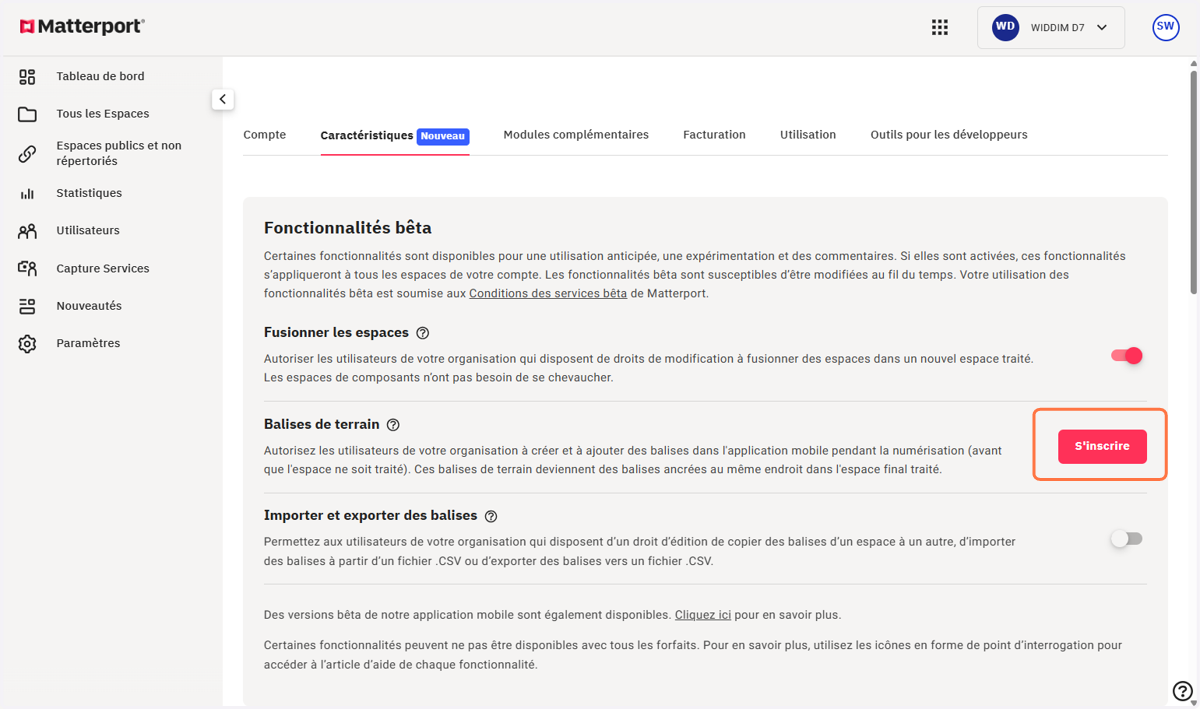Collapse the sidebar with the chevron button
This screenshot has height=709, width=1200.
click(222, 99)
